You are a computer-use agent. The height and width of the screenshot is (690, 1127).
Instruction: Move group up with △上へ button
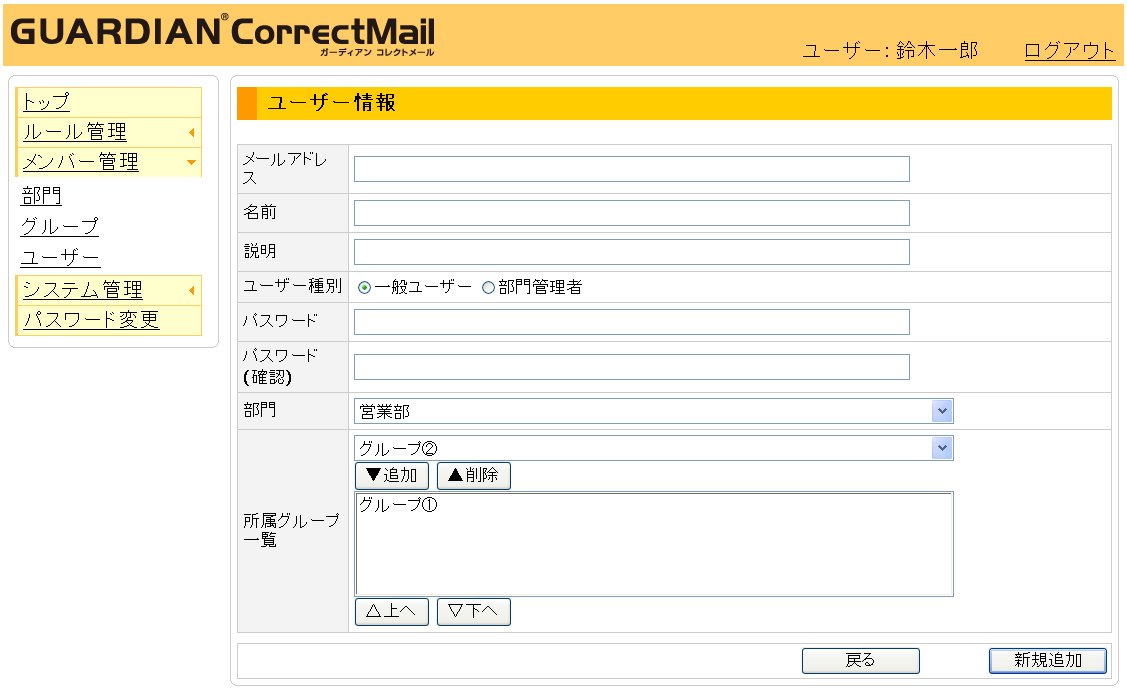pyautogui.click(x=392, y=612)
